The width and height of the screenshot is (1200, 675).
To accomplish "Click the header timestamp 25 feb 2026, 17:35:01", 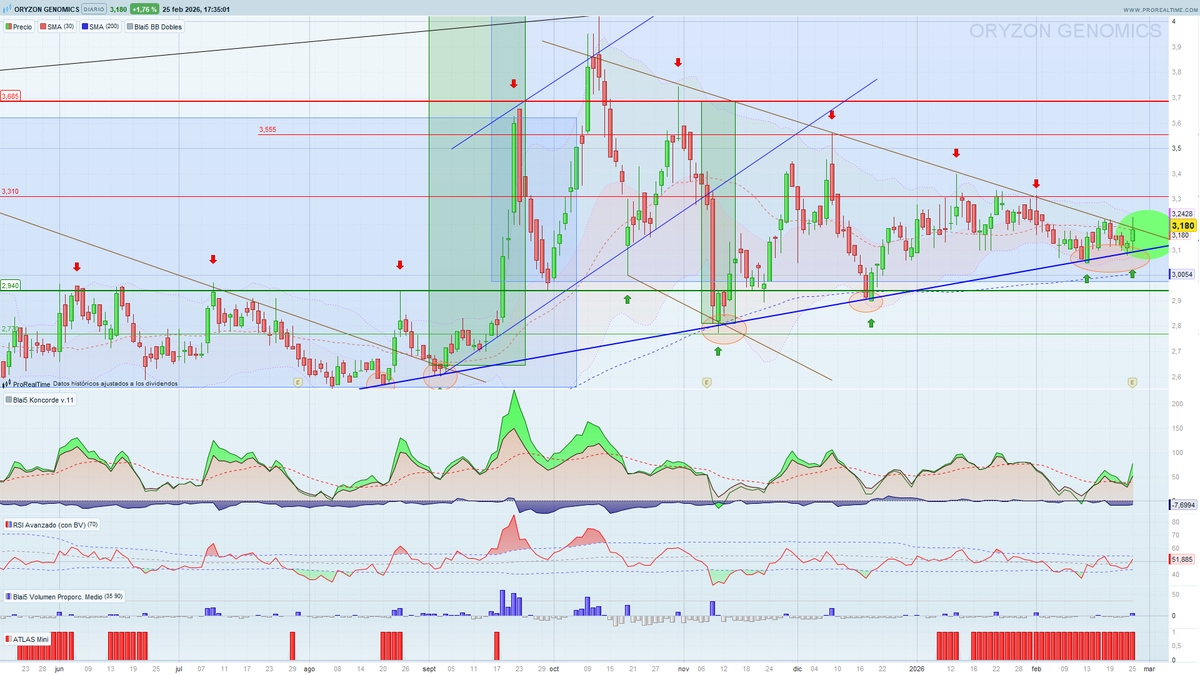I will pos(198,9).
